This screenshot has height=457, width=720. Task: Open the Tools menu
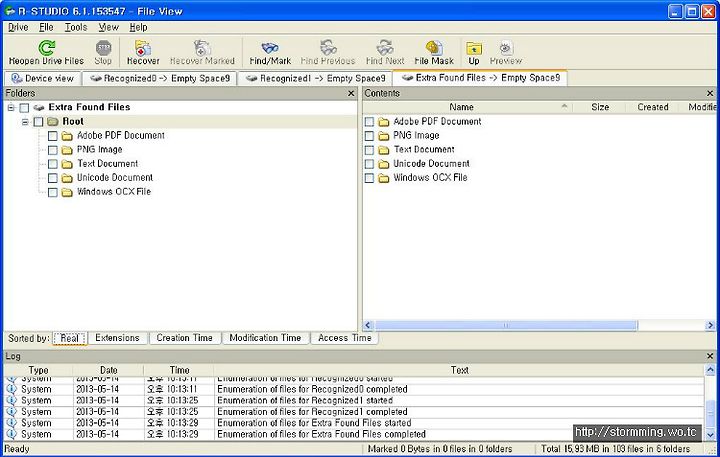[76, 28]
